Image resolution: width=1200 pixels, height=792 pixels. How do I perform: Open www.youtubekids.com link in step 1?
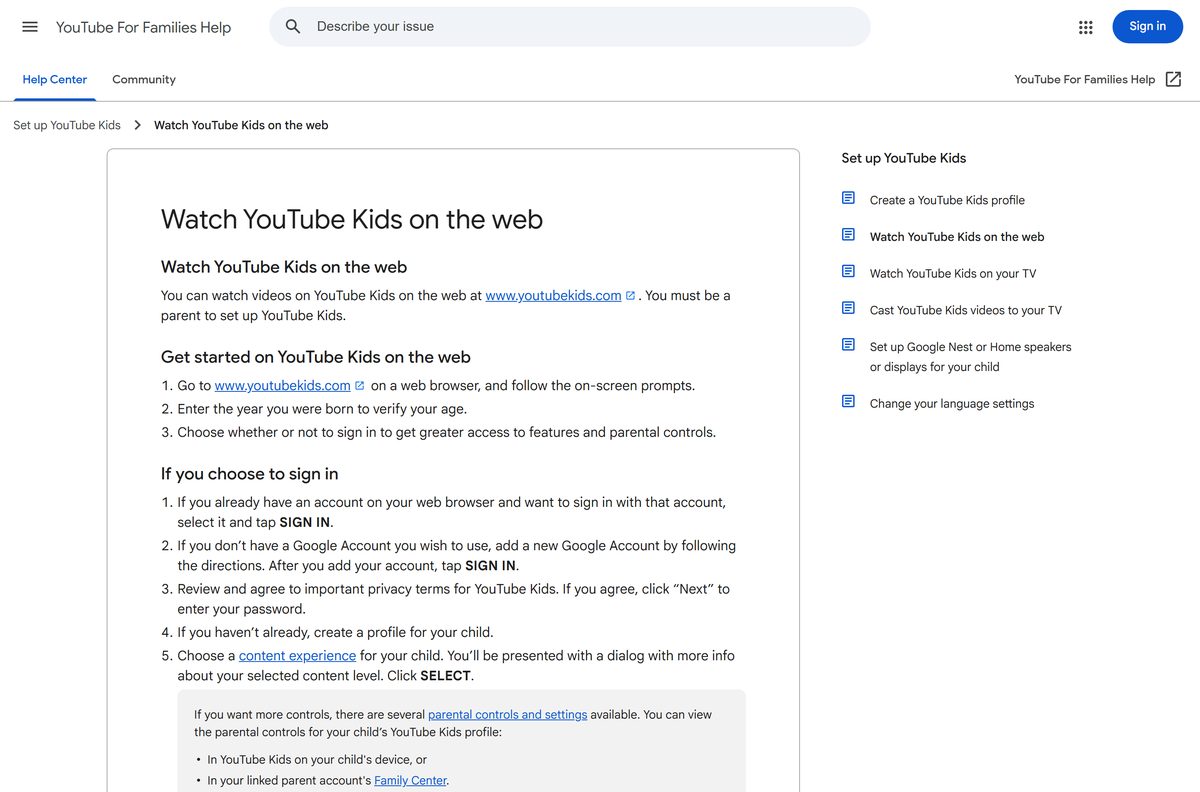(282, 386)
